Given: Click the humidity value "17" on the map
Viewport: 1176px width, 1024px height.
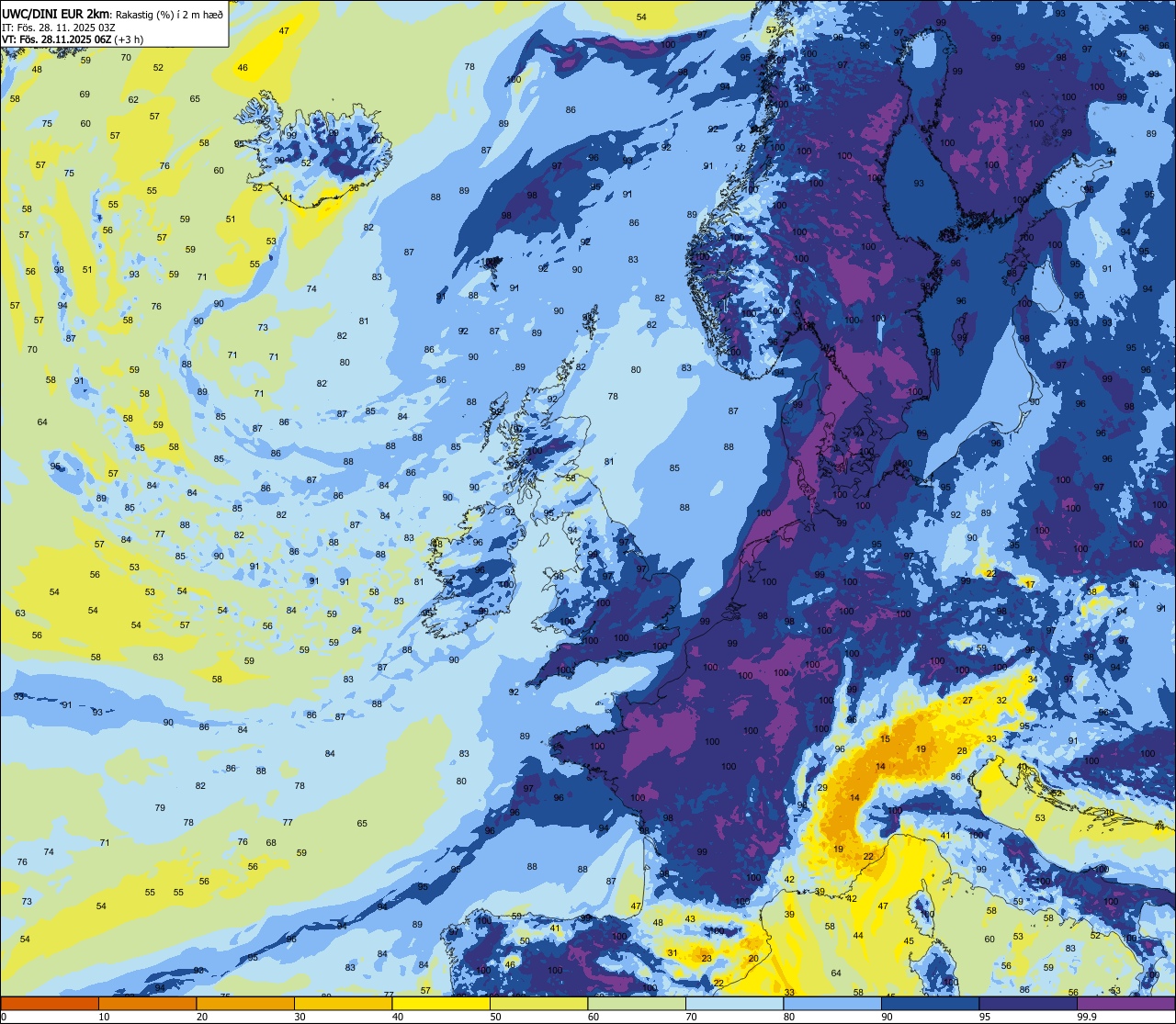Looking at the screenshot, I should coord(1030,585).
